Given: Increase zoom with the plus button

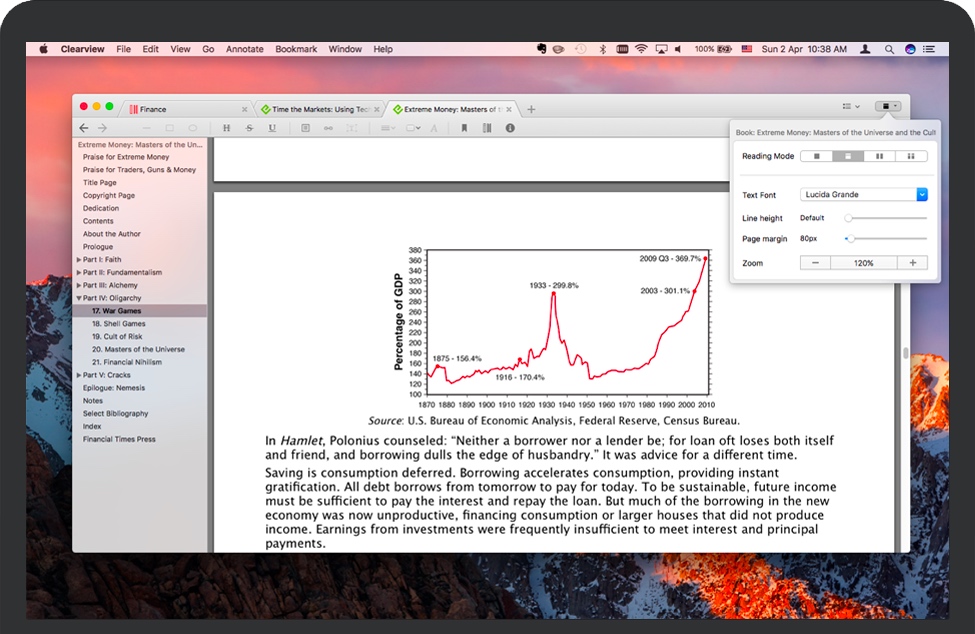Looking at the screenshot, I should point(912,263).
